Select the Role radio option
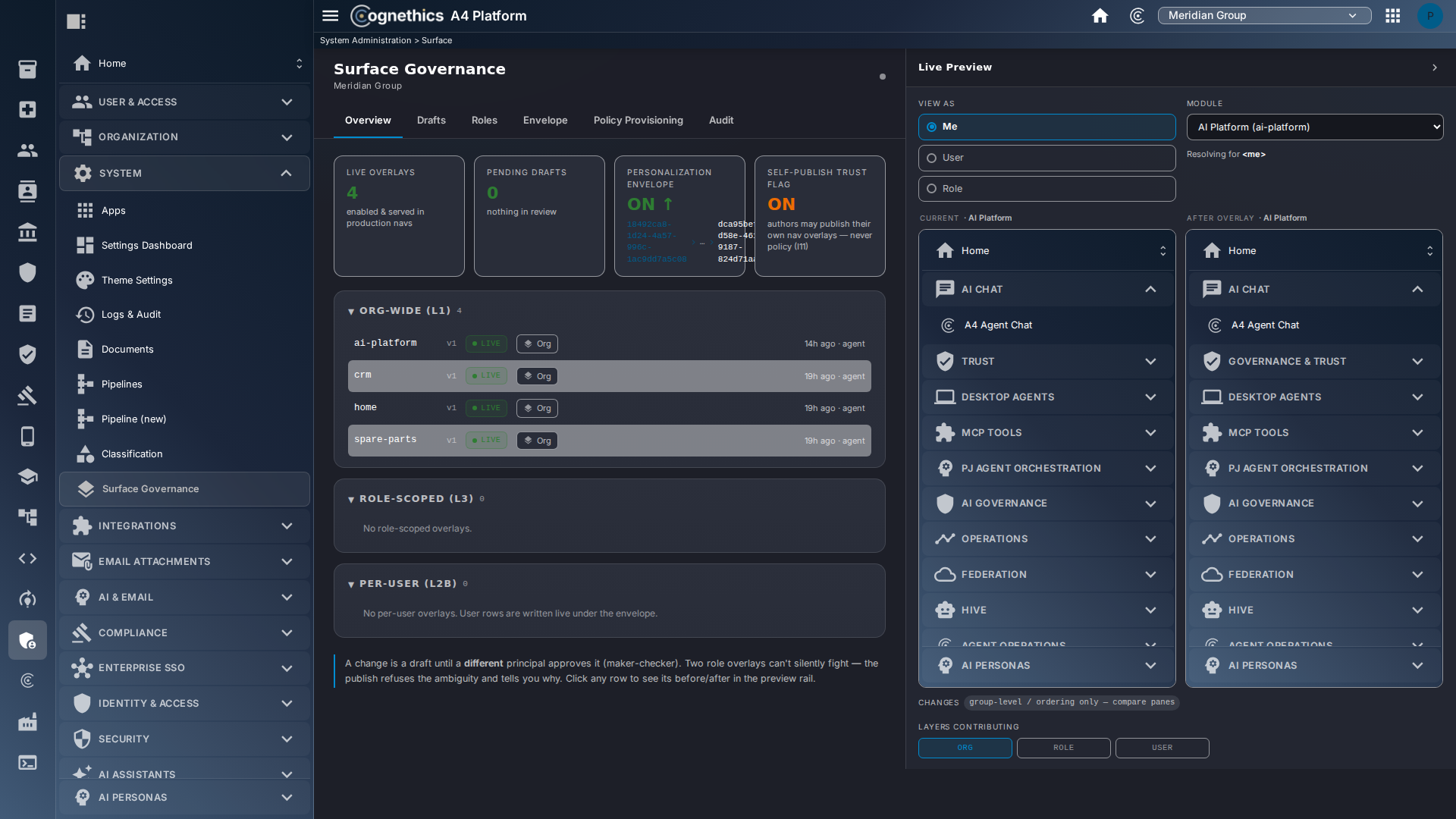 pyautogui.click(x=1046, y=189)
